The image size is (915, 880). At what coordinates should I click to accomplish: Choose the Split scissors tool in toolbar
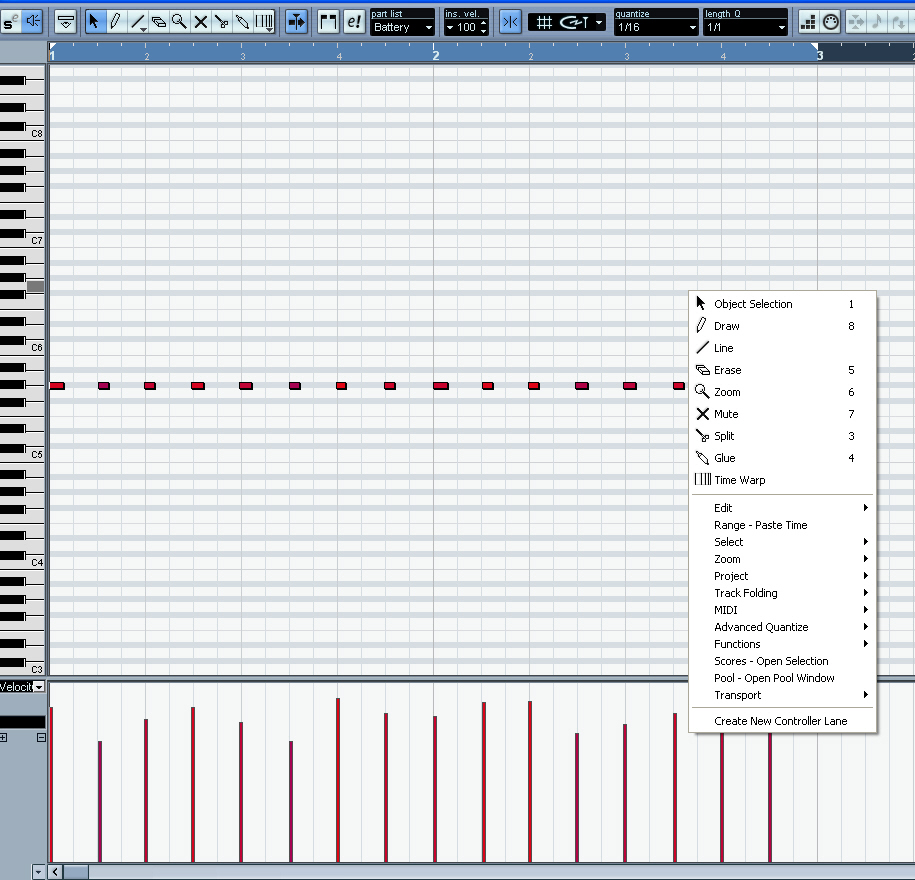point(221,22)
